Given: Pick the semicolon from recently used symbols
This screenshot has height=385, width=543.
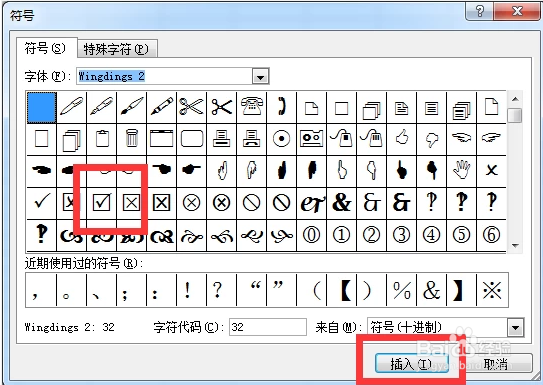Looking at the screenshot, I should coord(132,290).
